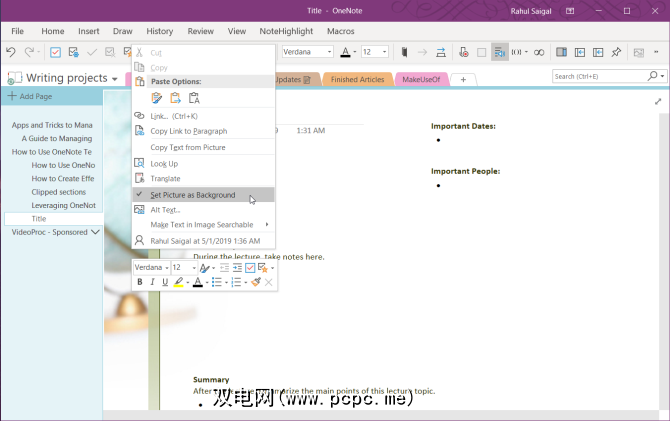Screen dimensions: 670x421
Task: Click the Redo arrow in the quick toolbar
Action: tap(29, 52)
